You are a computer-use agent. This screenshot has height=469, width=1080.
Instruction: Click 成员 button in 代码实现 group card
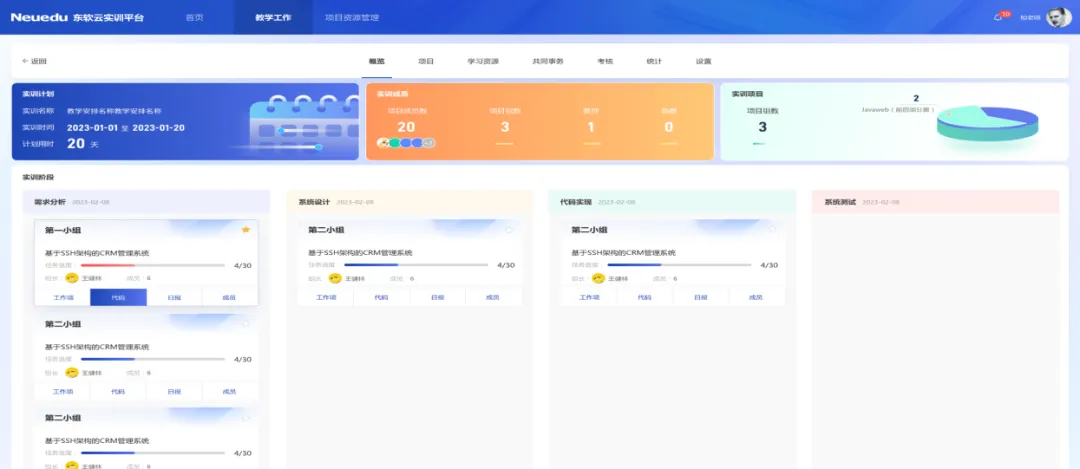(x=756, y=297)
